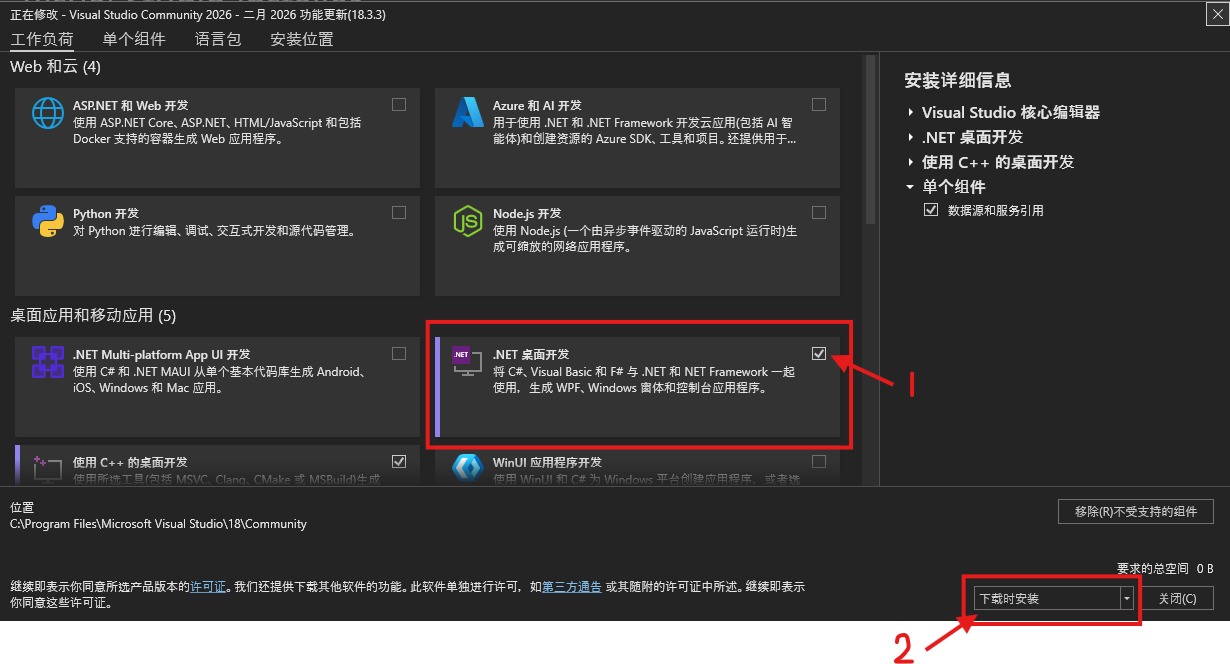Screen dimensions: 1230x664
Task: Click the Node.js development logo icon
Action: tap(467, 221)
